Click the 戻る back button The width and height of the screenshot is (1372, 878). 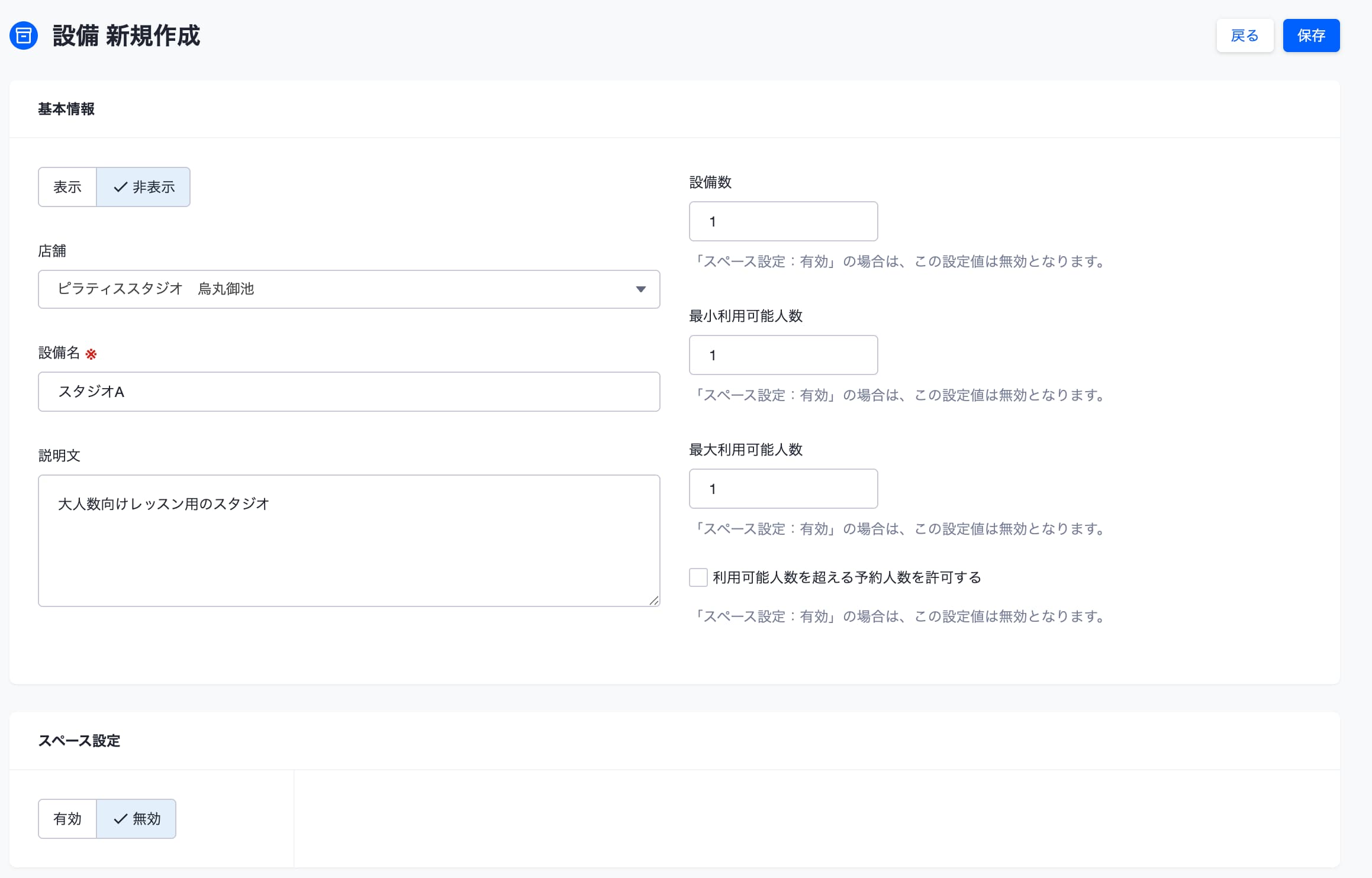coord(1245,35)
